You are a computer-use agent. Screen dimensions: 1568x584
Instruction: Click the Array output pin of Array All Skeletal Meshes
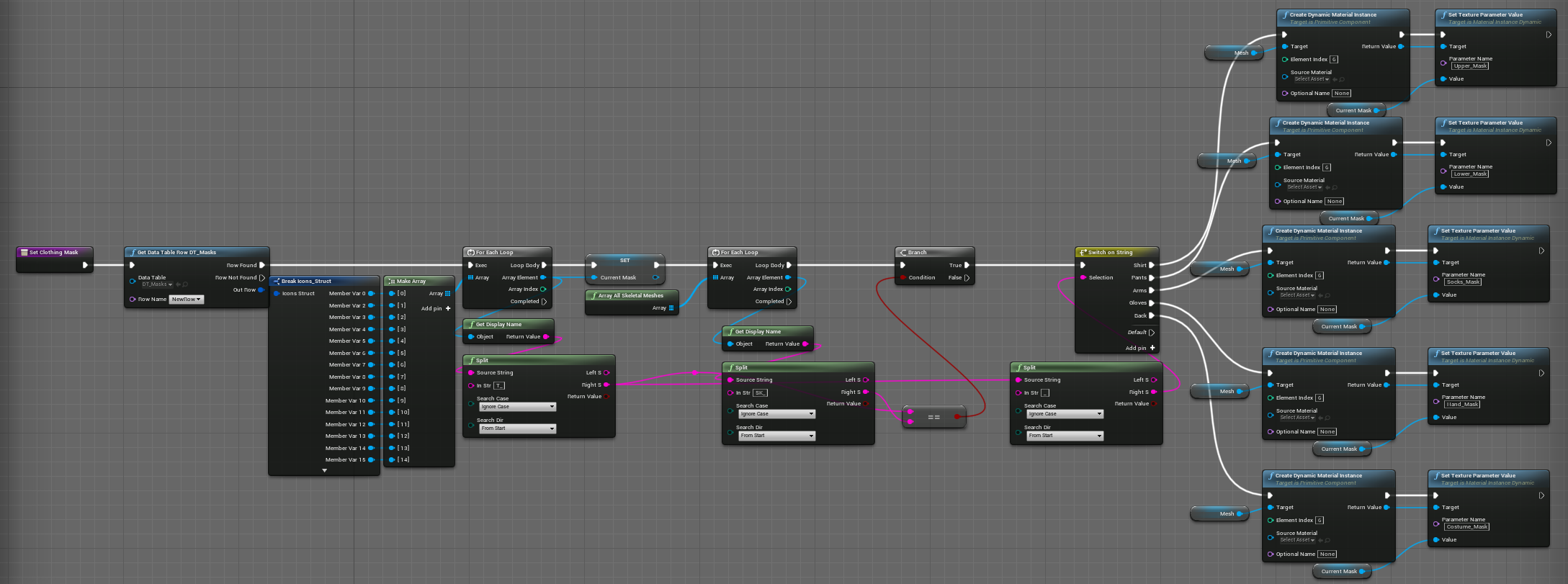tap(671, 307)
